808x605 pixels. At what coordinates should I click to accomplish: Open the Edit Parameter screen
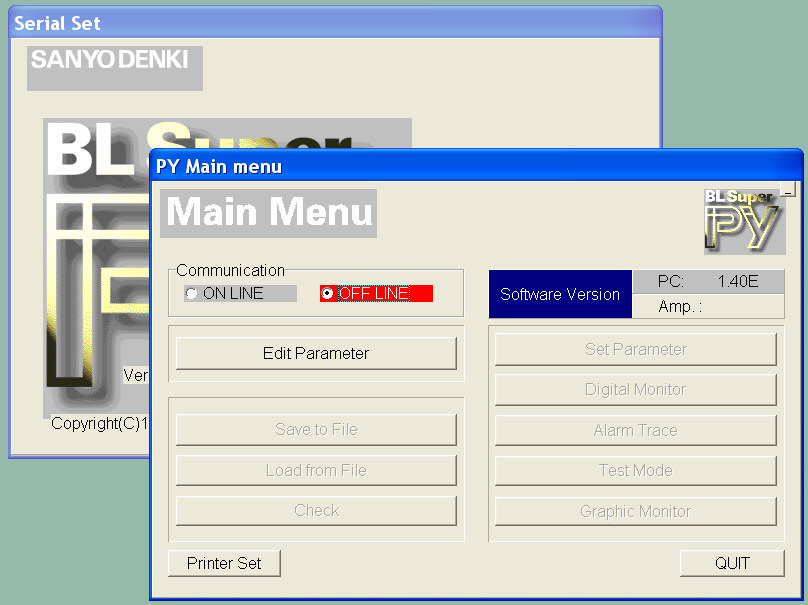(x=316, y=354)
